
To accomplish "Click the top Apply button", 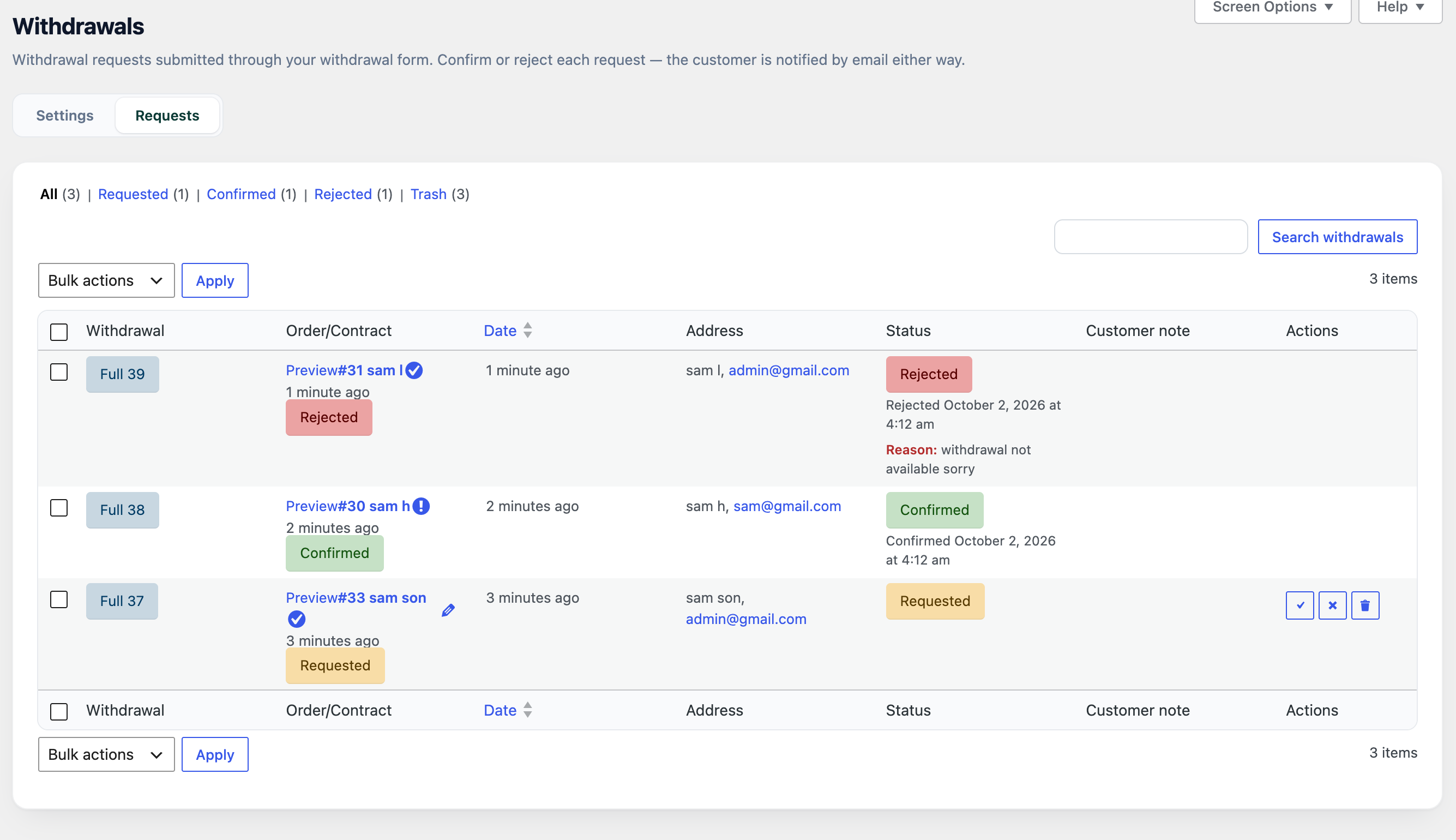I will [x=215, y=280].
